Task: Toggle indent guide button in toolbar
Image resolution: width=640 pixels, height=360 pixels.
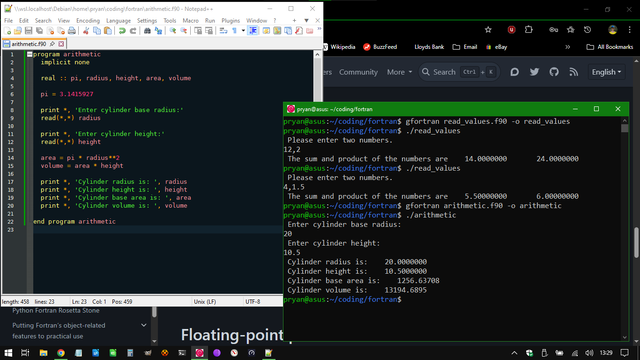Action: tap(253, 31)
